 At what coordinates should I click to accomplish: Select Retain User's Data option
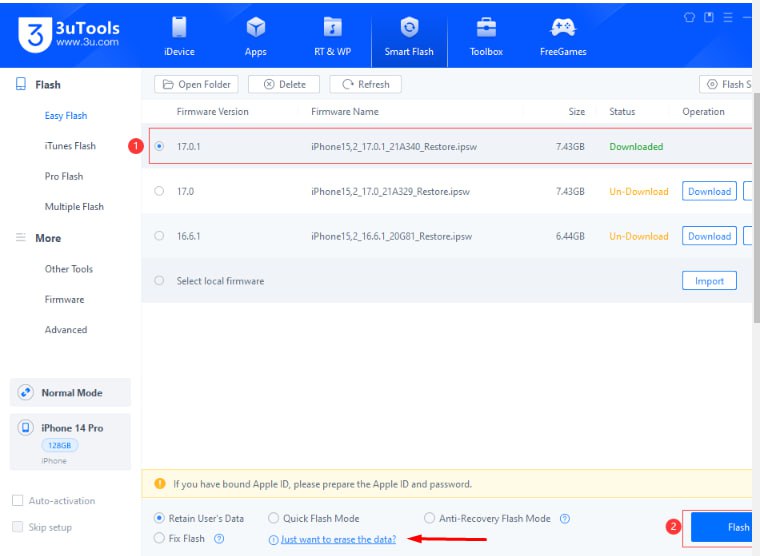tap(159, 518)
